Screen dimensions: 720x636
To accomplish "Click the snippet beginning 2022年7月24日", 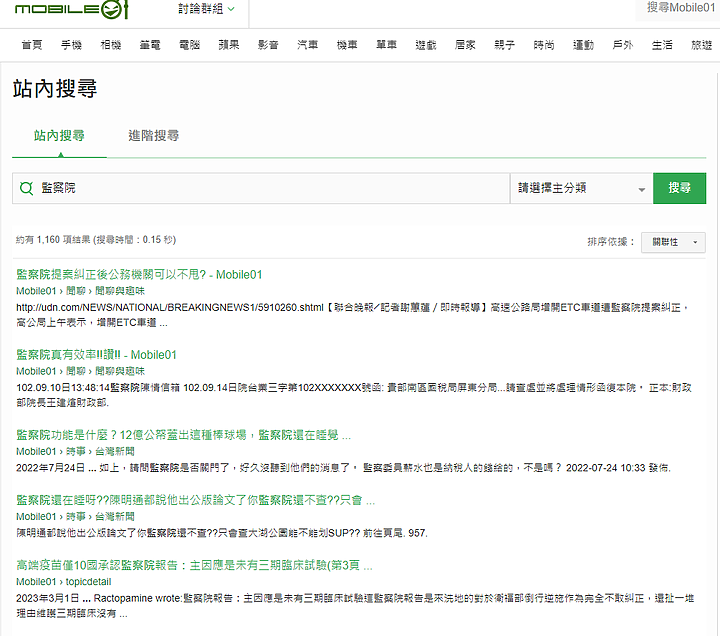I will [343, 468].
